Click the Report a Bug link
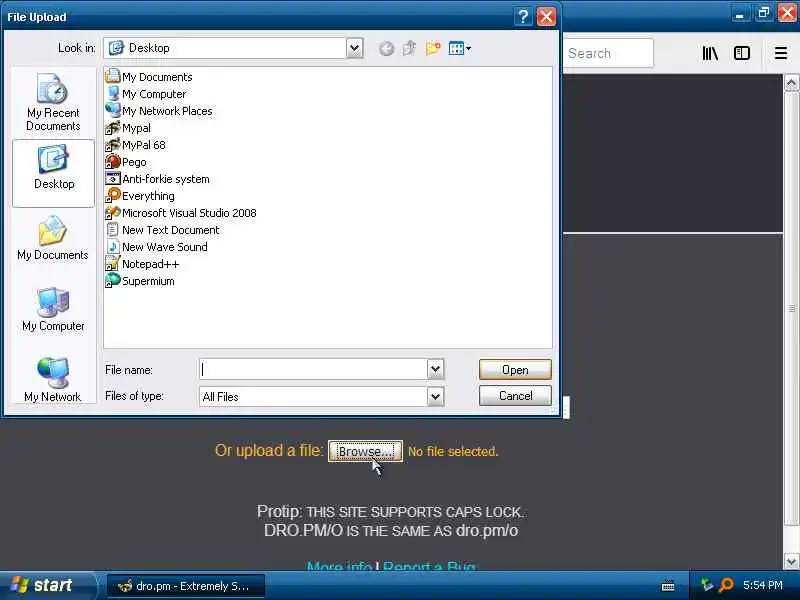The image size is (800, 600). pos(430,566)
